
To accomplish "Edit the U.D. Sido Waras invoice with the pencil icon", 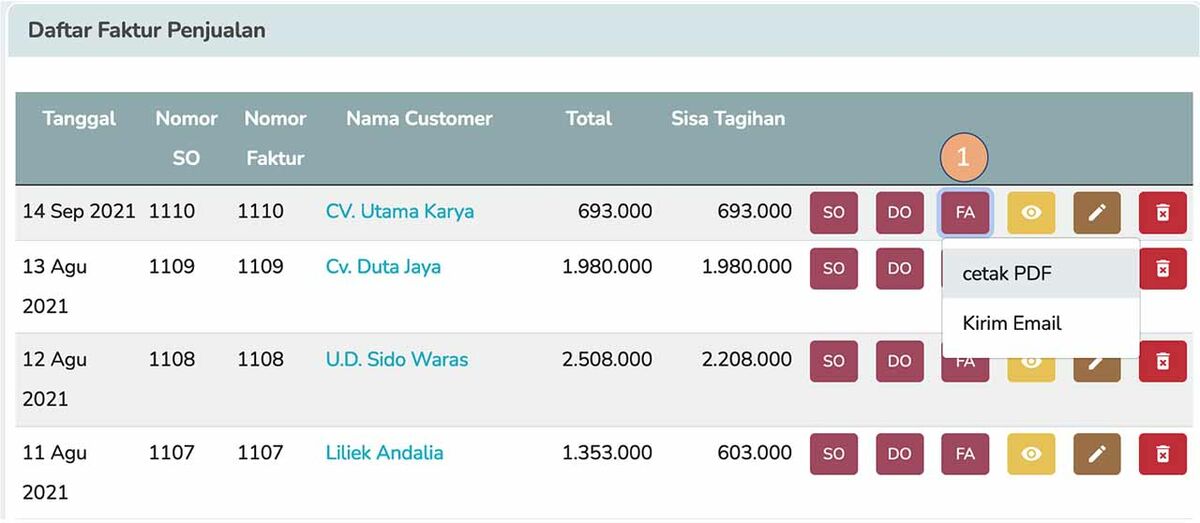I will point(1097,362).
